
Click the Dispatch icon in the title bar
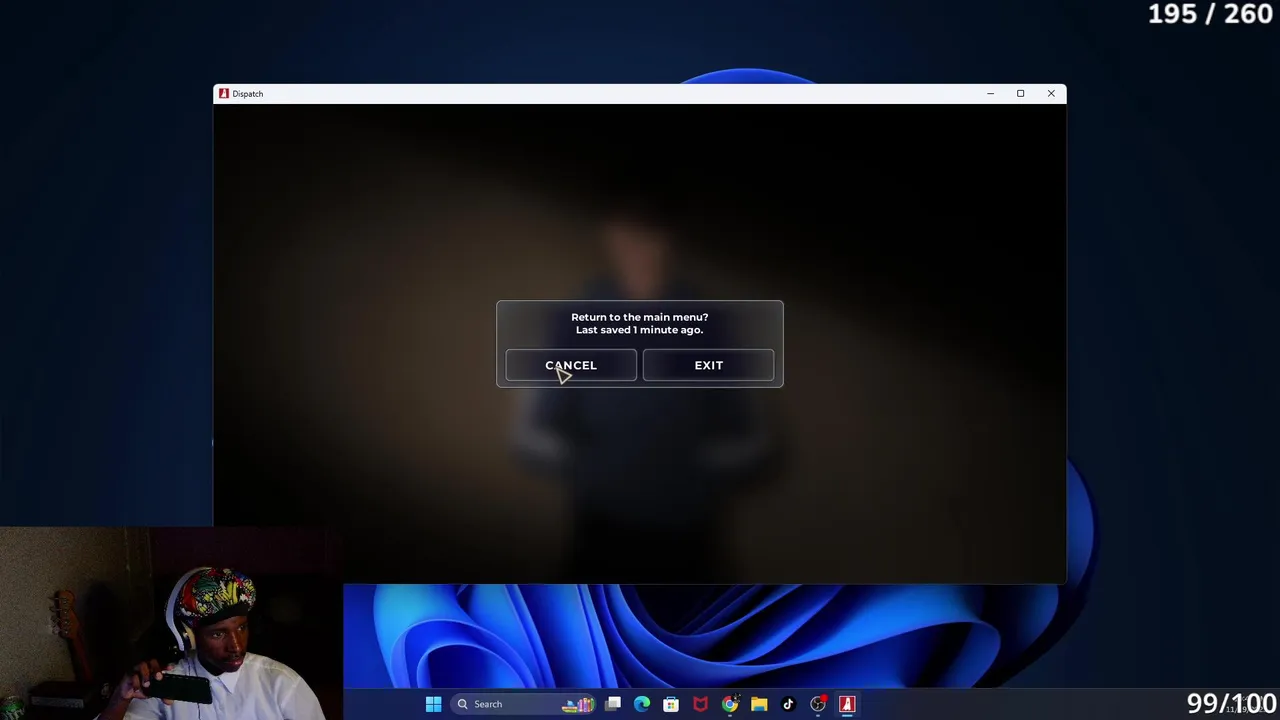coord(224,93)
